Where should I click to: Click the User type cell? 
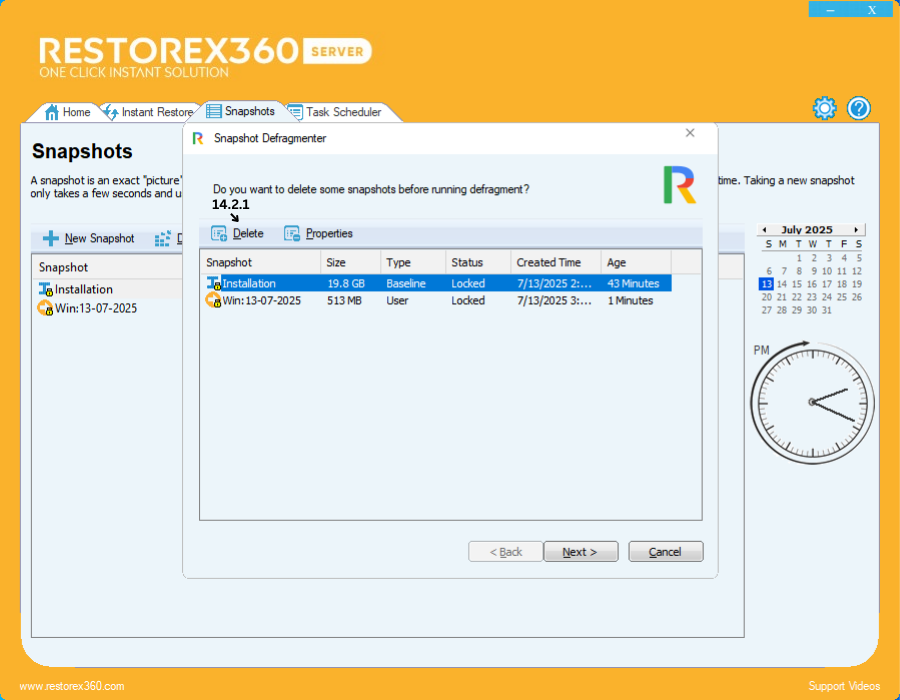click(397, 300)
